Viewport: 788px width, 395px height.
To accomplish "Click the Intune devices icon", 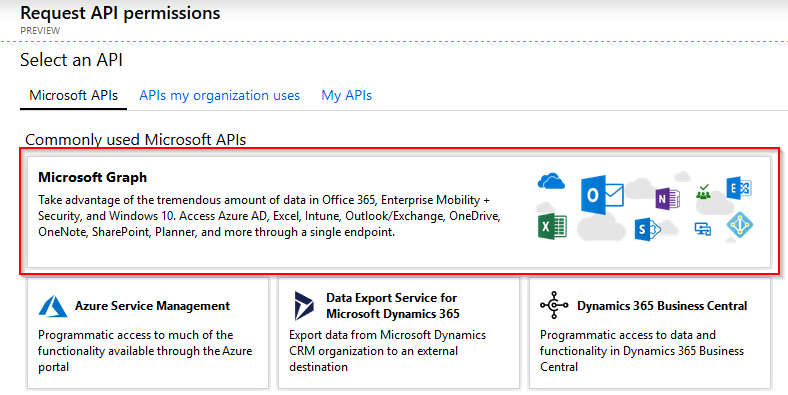I will [x=703, y=229].
